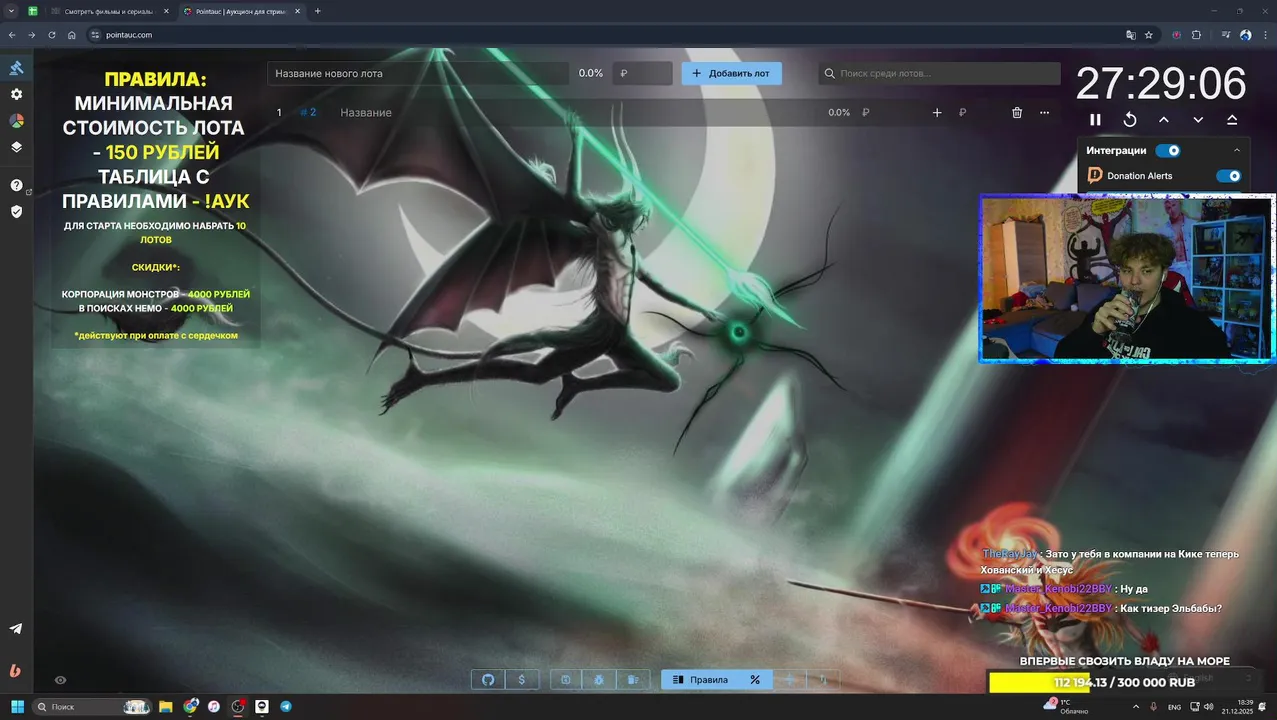Open the browser three-dot menu
This screenshot has height=720, width=1277.
(x=1265, y=35)
